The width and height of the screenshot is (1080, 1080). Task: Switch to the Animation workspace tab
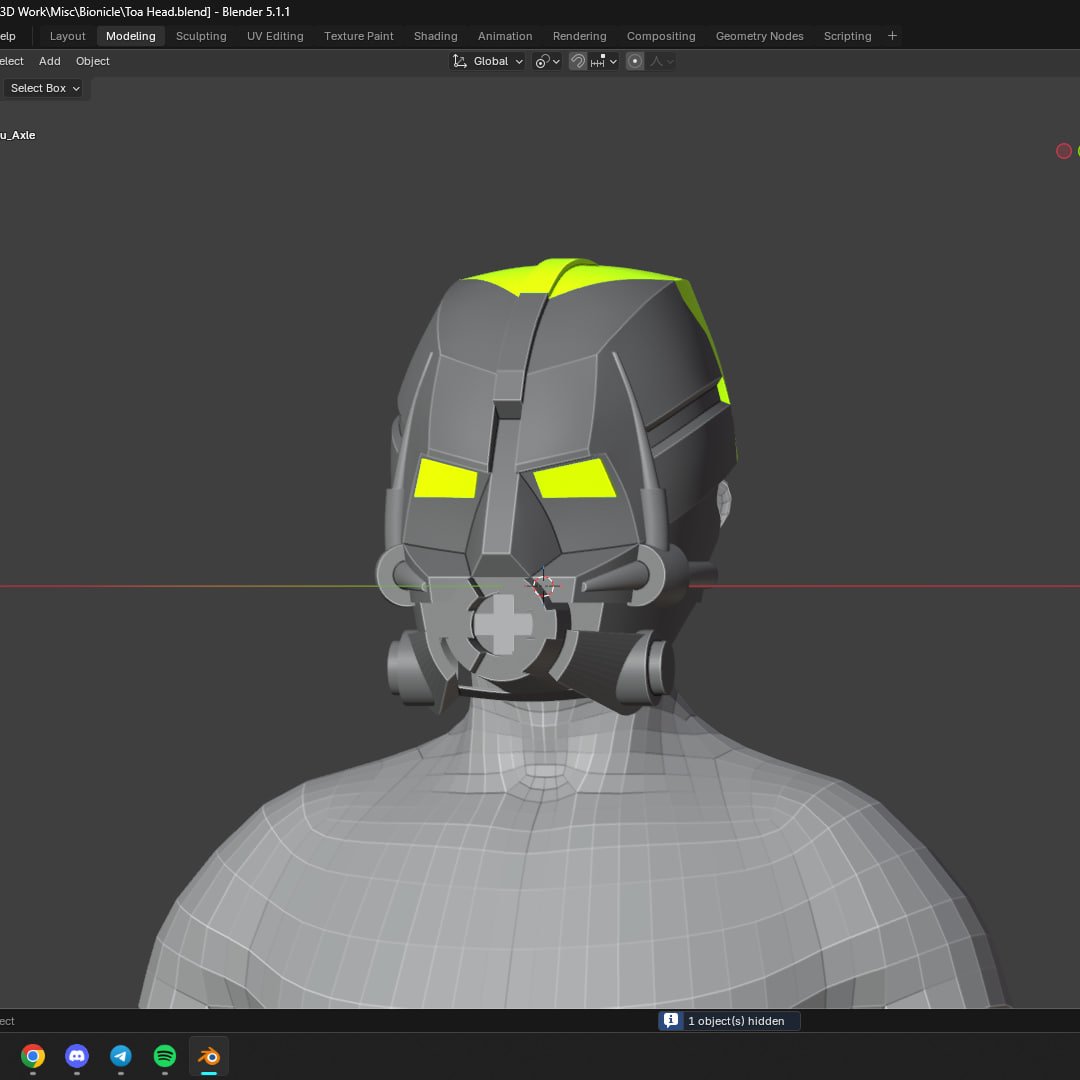pos(505,36)
